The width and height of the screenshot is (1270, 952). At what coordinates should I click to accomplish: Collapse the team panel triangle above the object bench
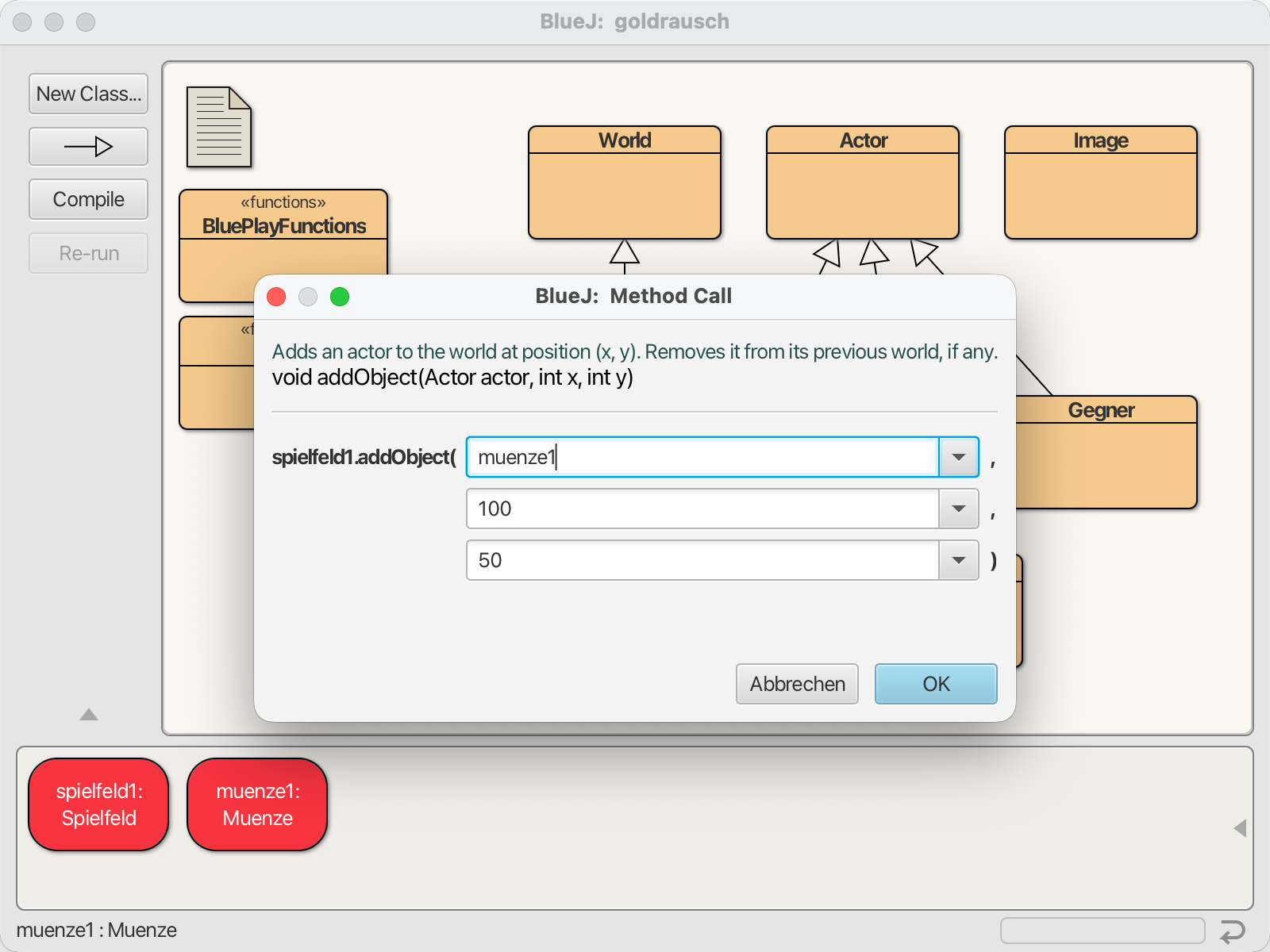click(89, 714)
